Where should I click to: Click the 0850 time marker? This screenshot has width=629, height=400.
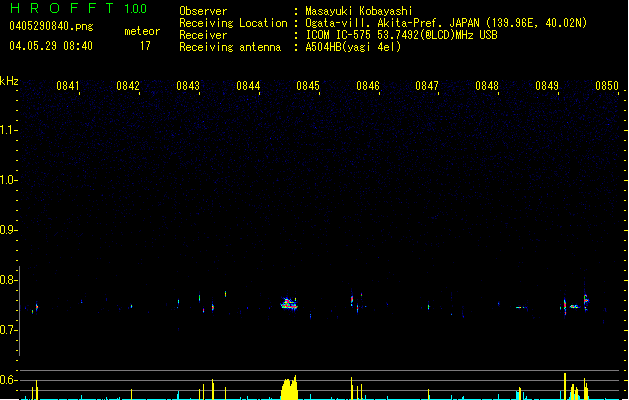(607, 86)
